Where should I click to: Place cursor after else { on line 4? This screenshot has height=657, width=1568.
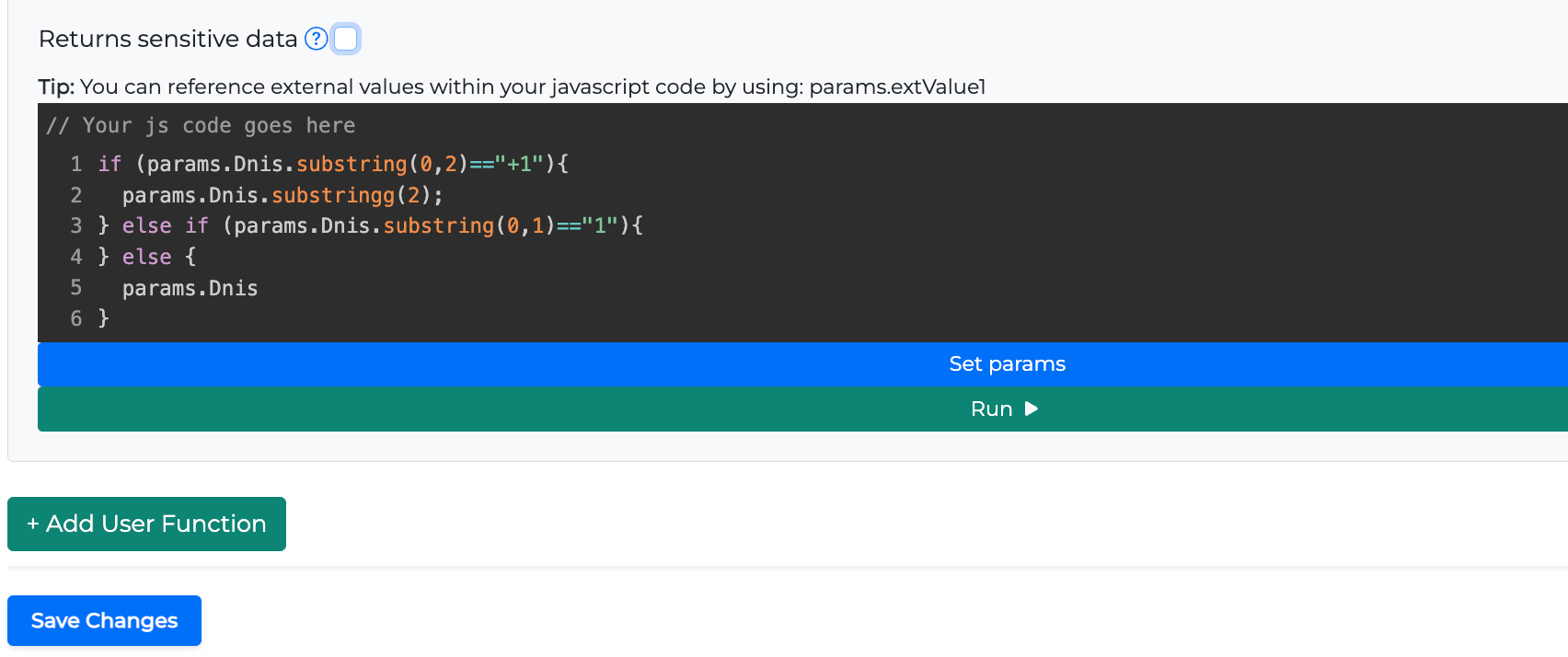coord(197,258)
